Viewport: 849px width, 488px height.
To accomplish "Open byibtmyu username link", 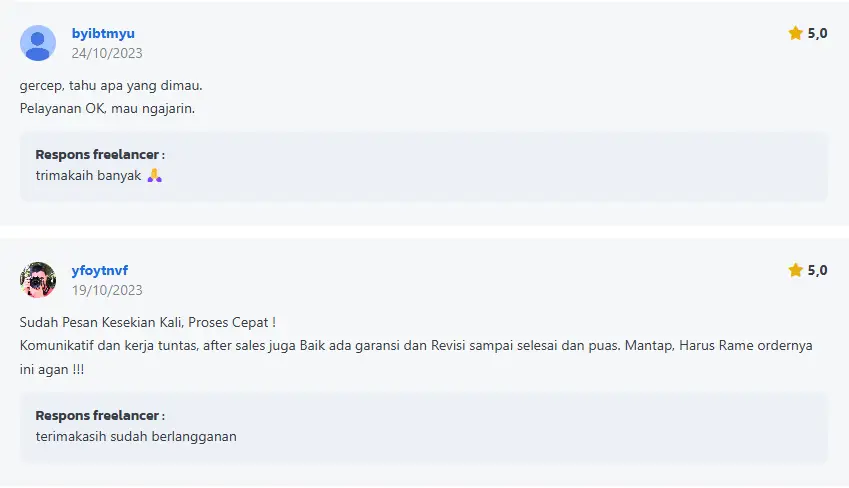I will [x=103, y=33].
